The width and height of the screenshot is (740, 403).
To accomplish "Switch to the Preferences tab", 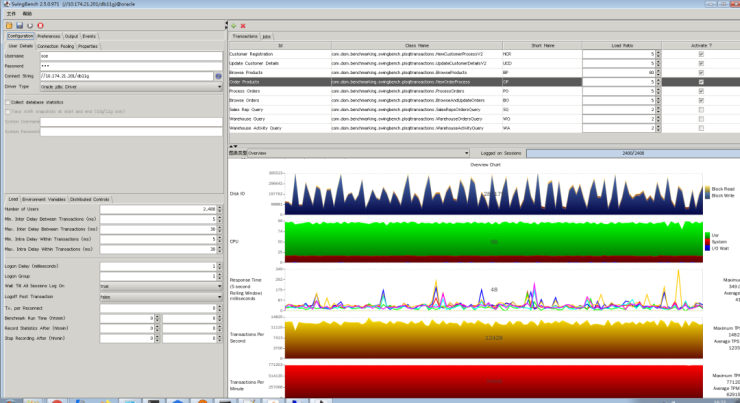I will [49, 36].
